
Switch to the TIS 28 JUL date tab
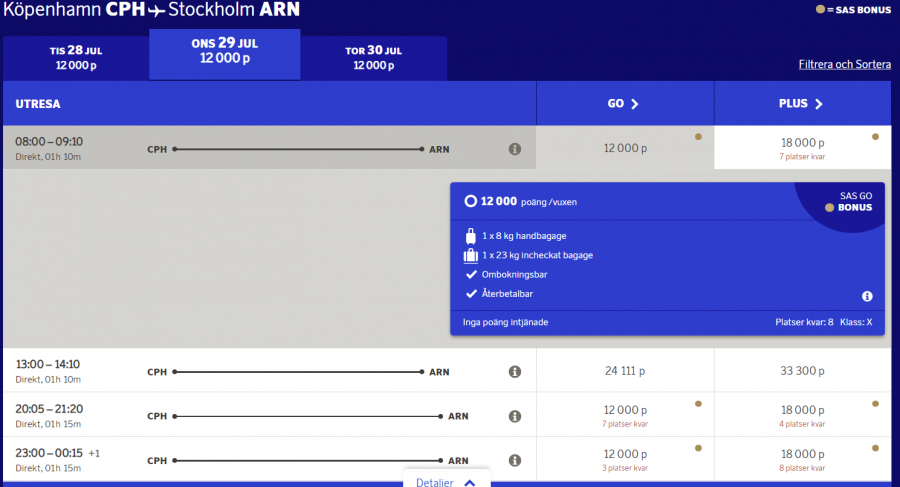tap(76, 58)
